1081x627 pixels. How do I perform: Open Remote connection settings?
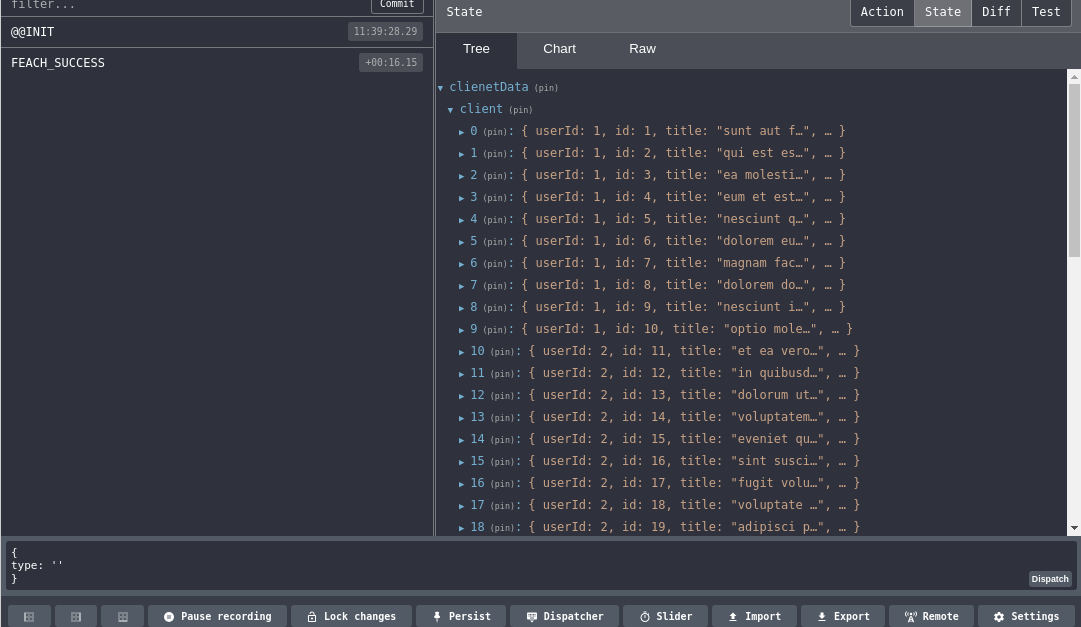click(x=931, y=616)
